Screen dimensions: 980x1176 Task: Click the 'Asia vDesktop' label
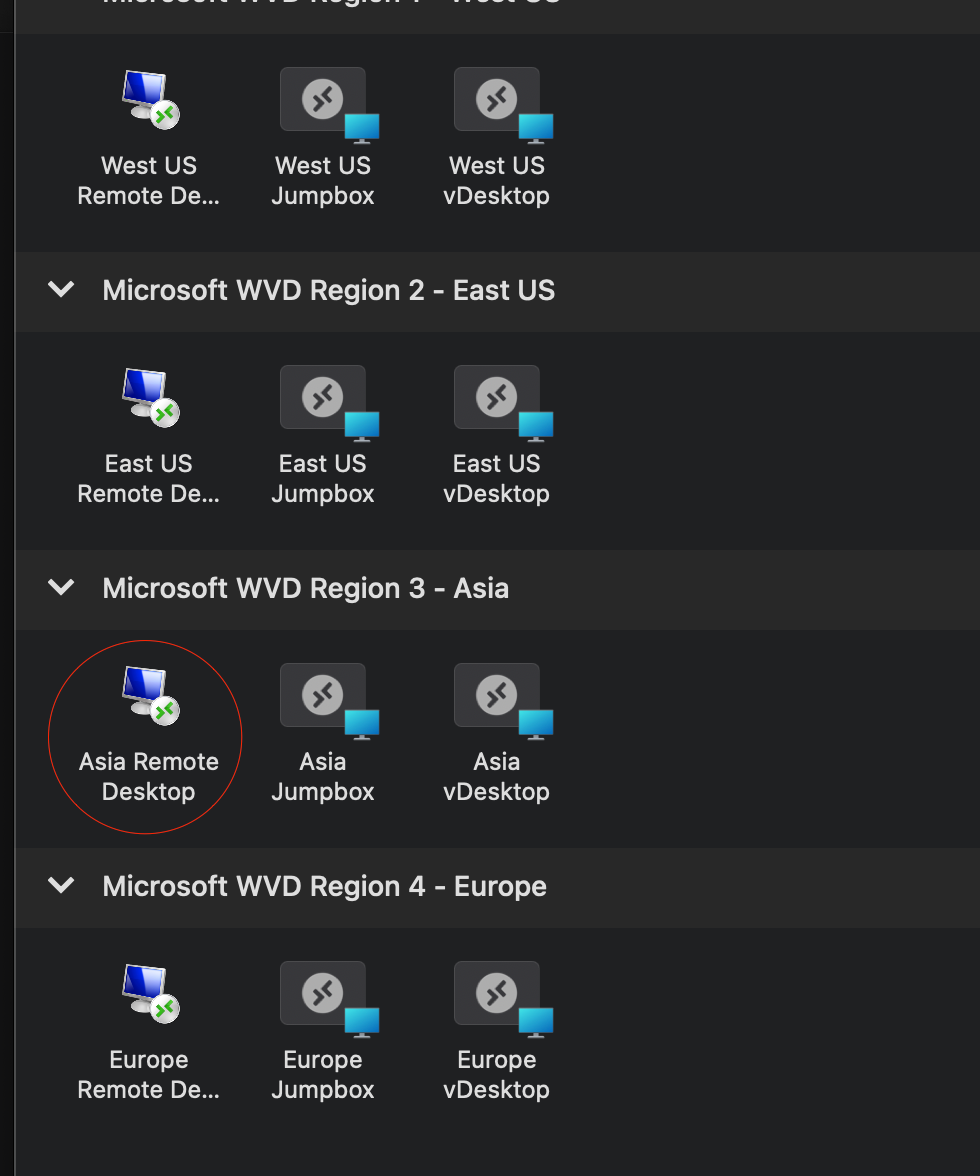(496, 776)
